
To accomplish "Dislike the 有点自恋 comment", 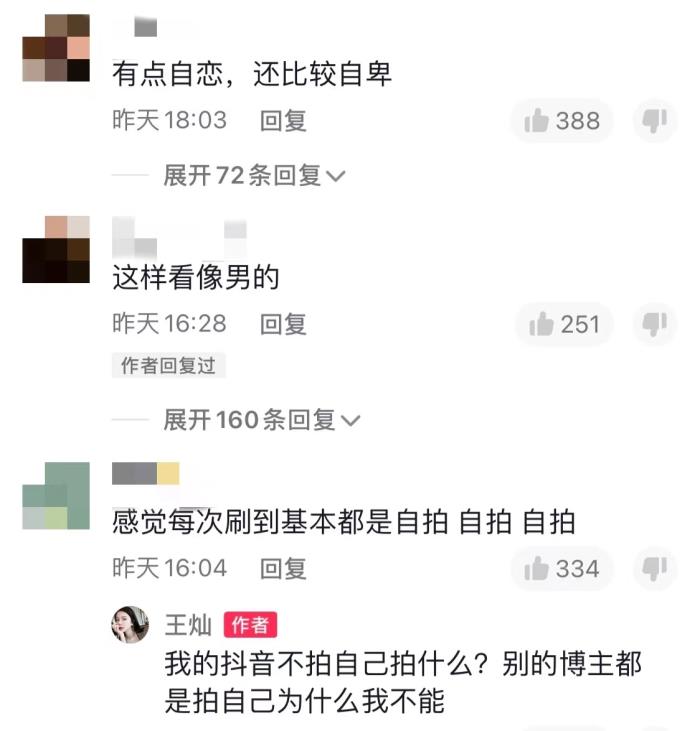I will pyautogui.click(x=655, y=121).
